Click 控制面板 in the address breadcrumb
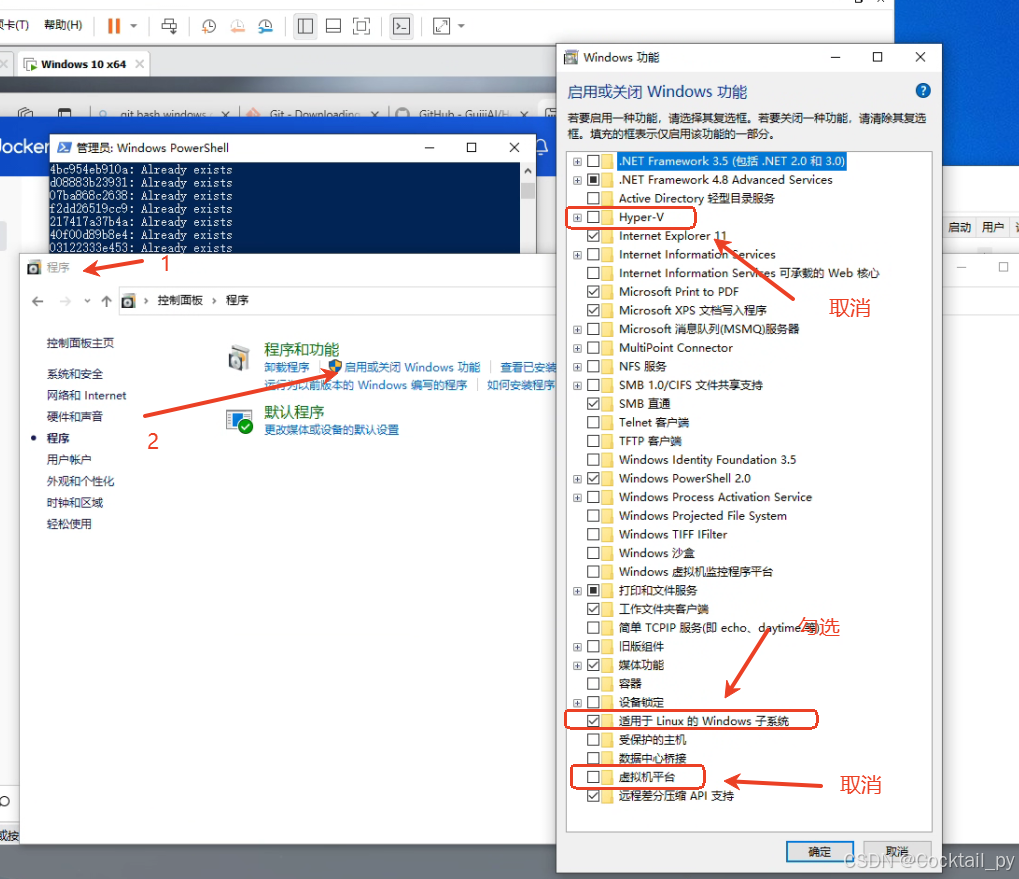The width and height of the screenshot is (1019, 879). point(180,300)
